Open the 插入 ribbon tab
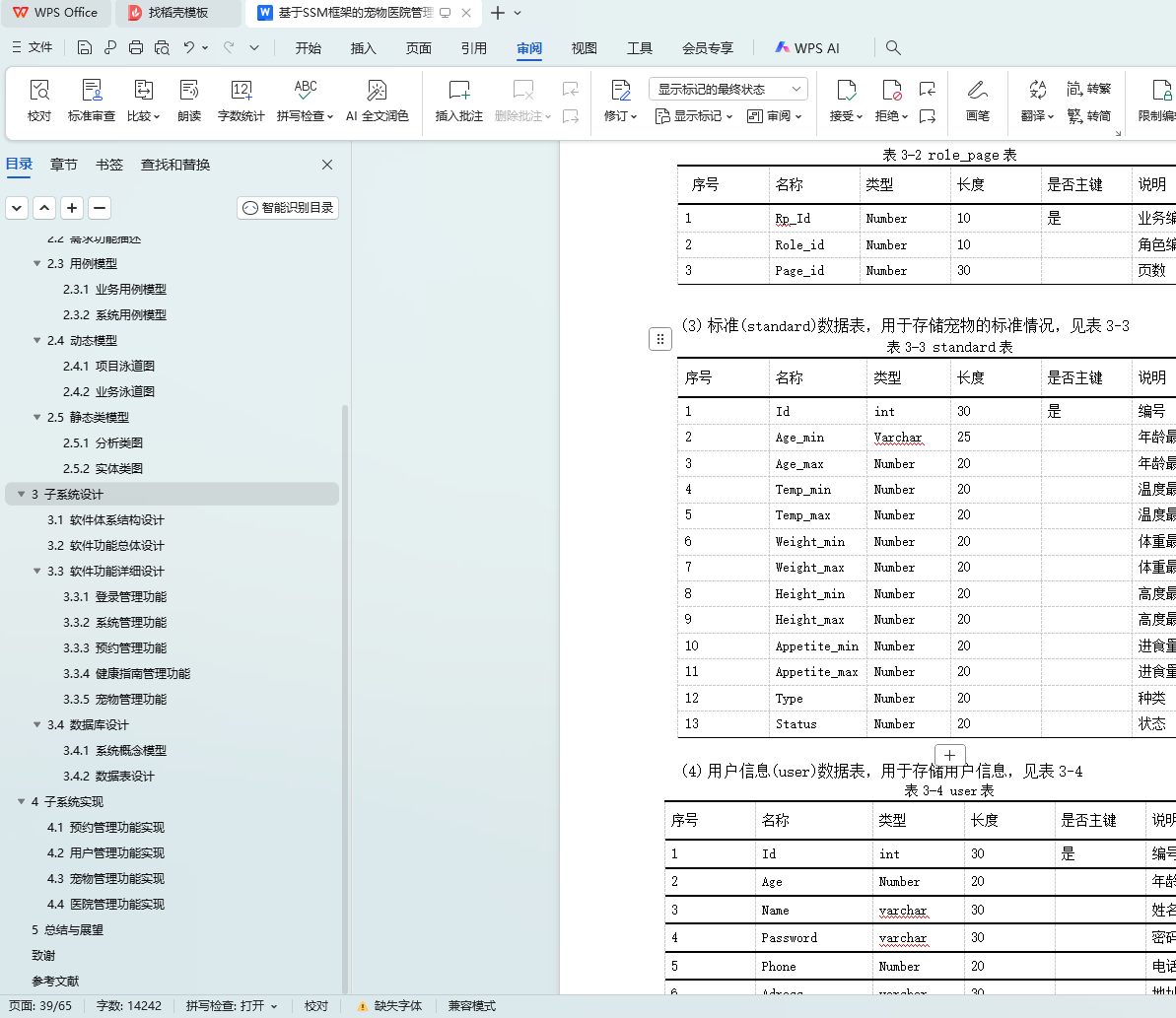Screen dimensions: 1176x1018 point(363,48)
